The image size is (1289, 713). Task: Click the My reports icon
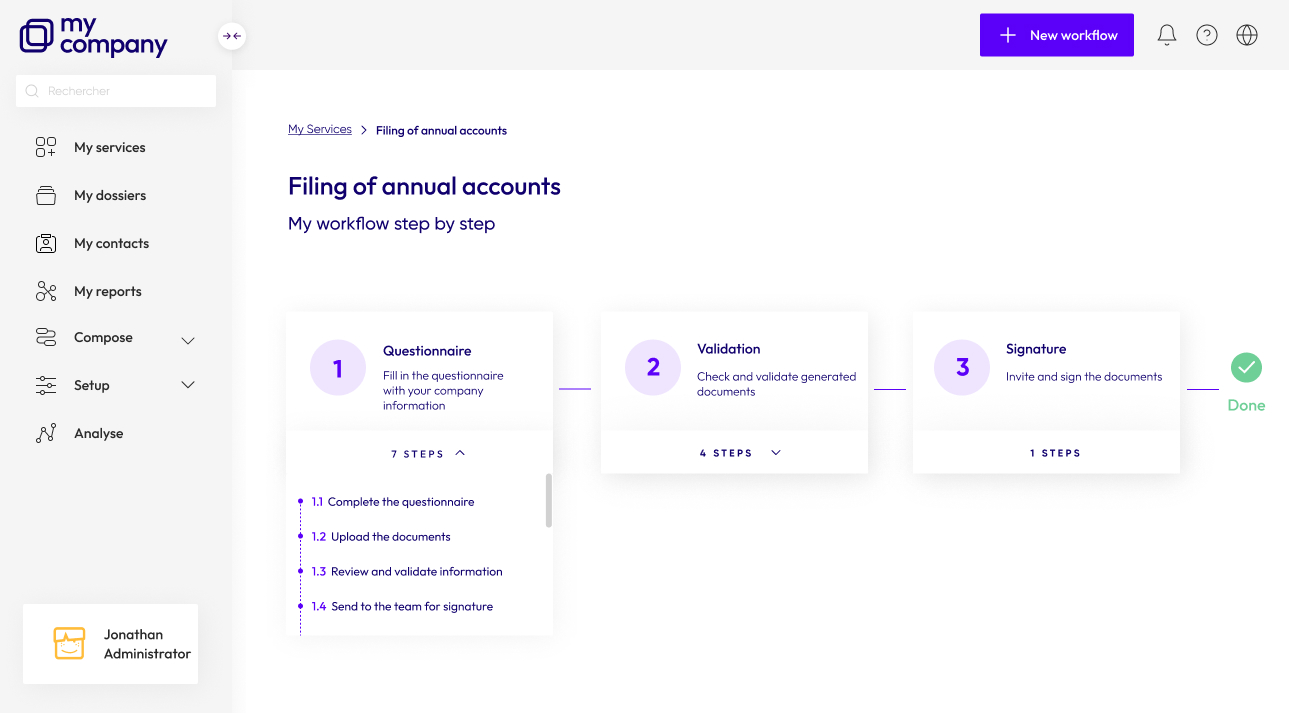tap(46, 291)
